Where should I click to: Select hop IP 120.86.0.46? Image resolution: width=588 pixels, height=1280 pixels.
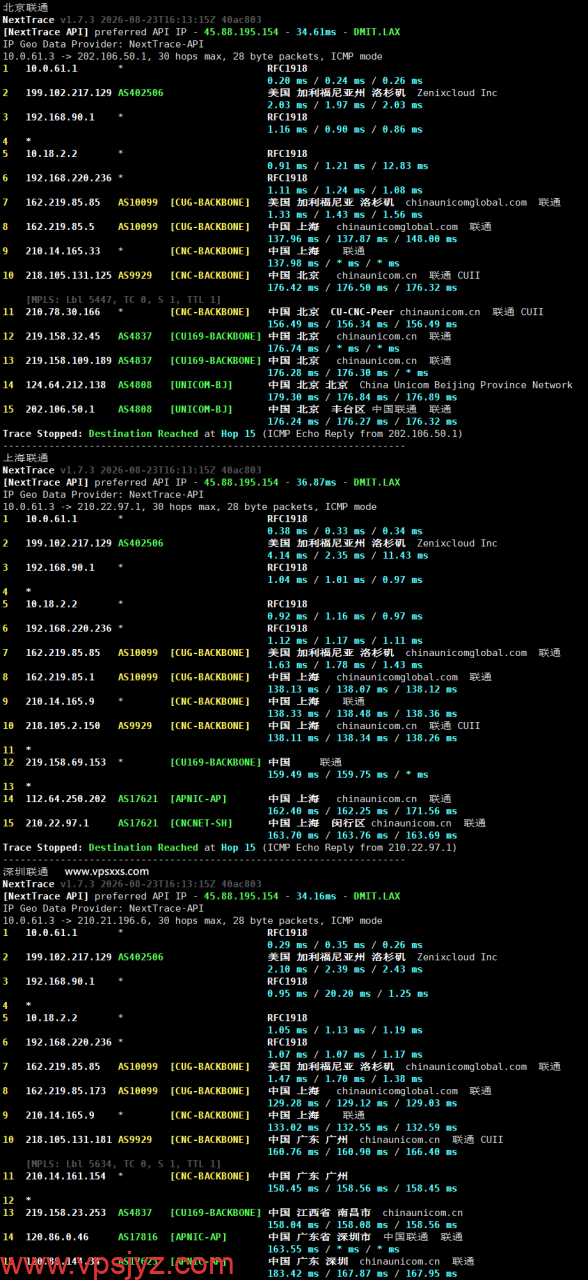[x=57, y=1237]
